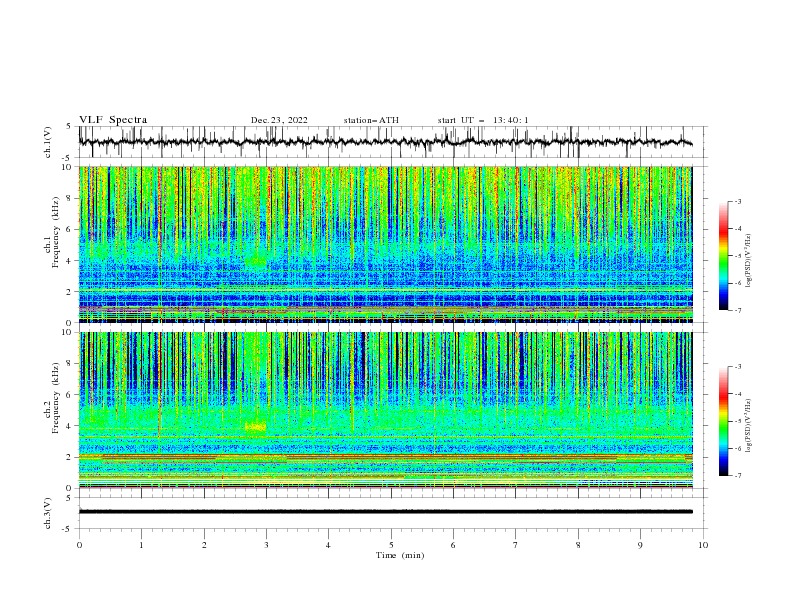Click the green patch in ch.1 spectrogram near 3 min
This screenshot has height=612, width=792.
click(x=256, y=261)
